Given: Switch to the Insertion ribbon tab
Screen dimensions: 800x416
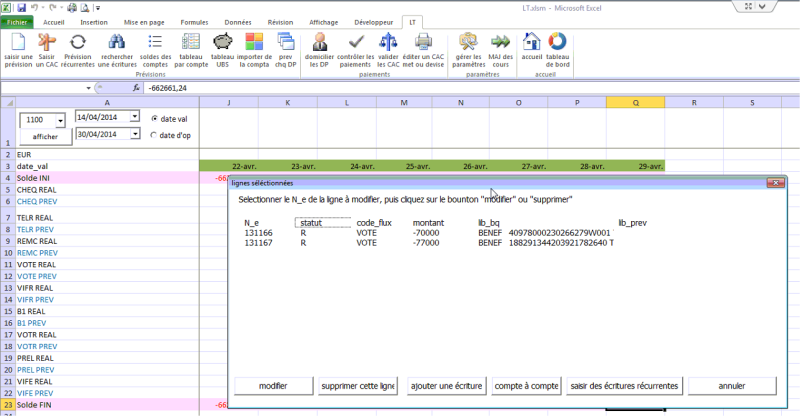Looking at the screenshot, I should point(94,22).
